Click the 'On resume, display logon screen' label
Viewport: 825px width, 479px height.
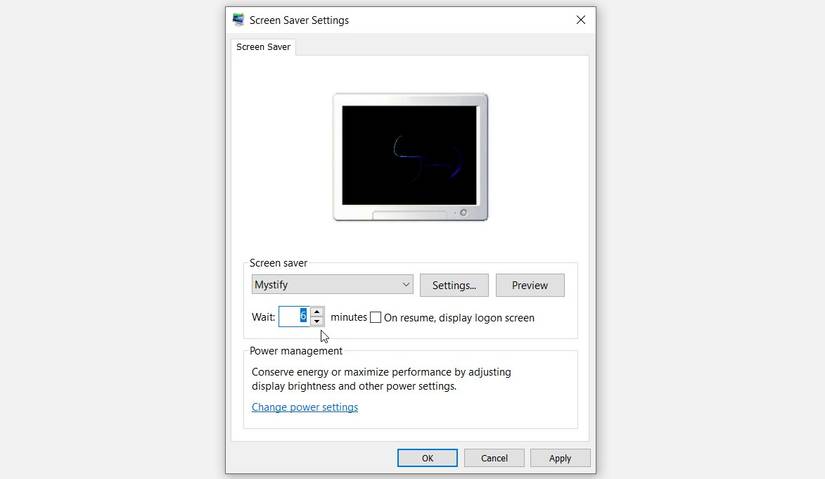[459, 318]
